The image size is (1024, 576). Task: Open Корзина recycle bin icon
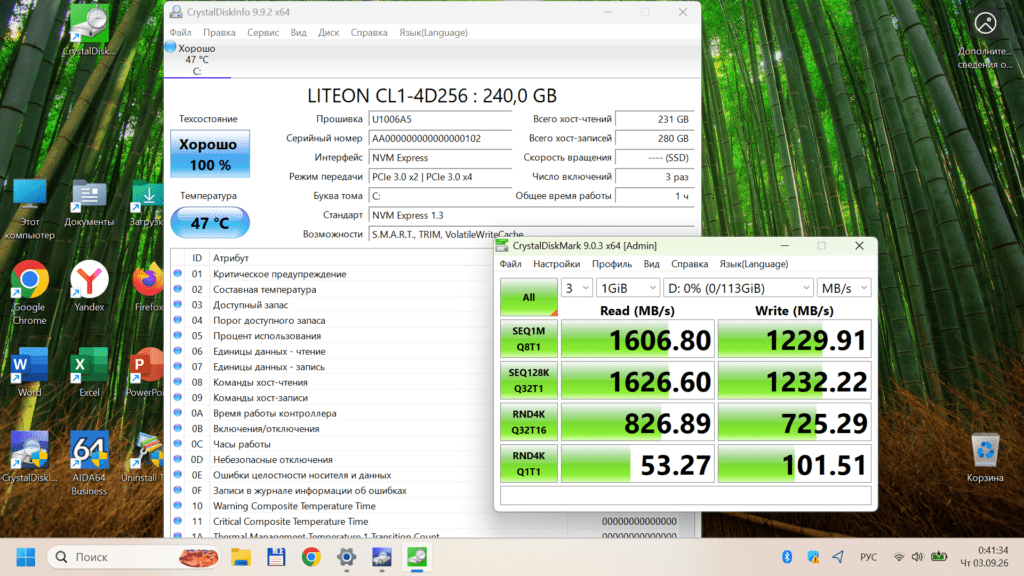click(x=985, y=458)
